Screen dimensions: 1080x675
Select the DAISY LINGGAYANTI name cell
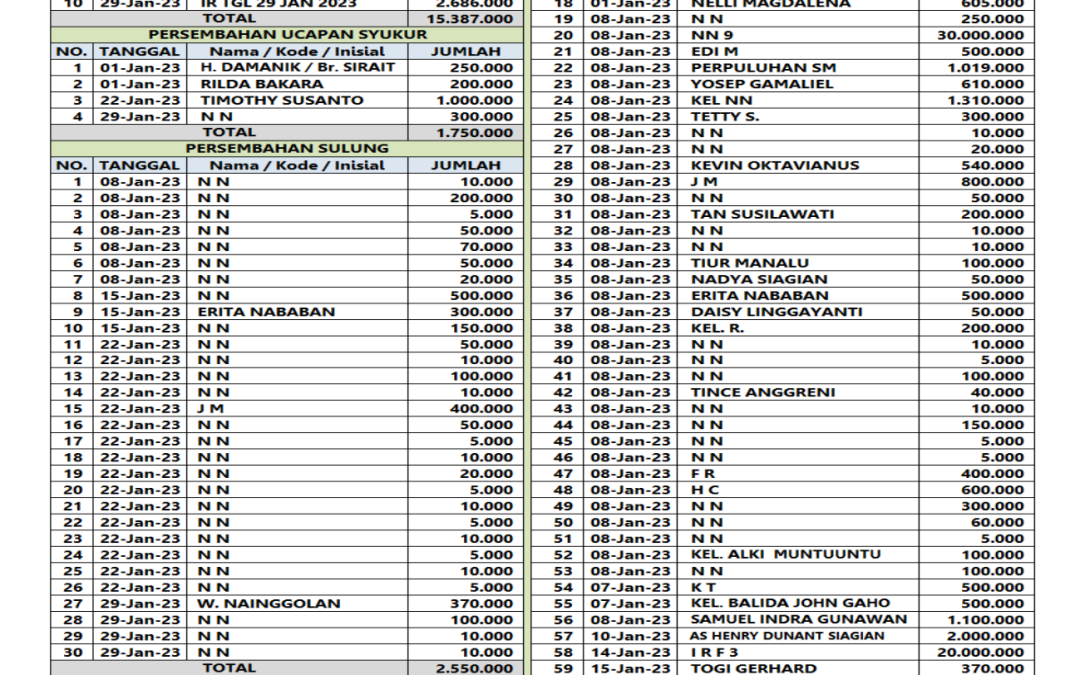click(x=776, y=311)
